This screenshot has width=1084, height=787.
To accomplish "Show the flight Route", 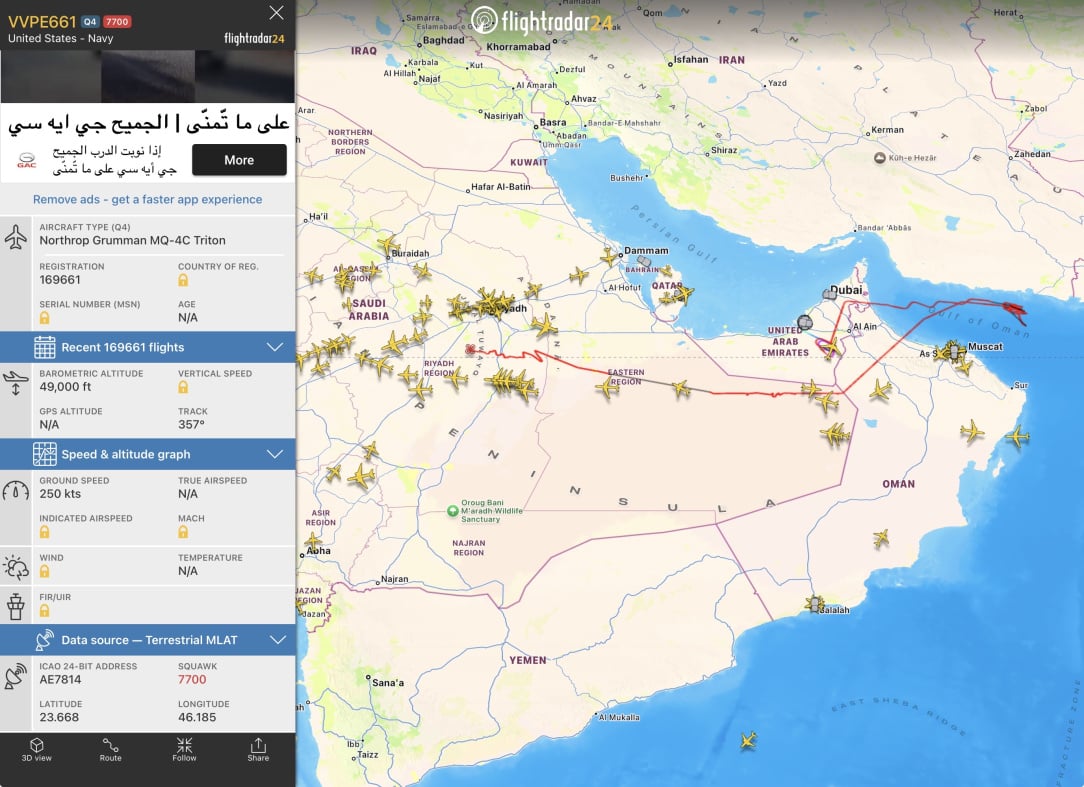I will coord(111,750).
